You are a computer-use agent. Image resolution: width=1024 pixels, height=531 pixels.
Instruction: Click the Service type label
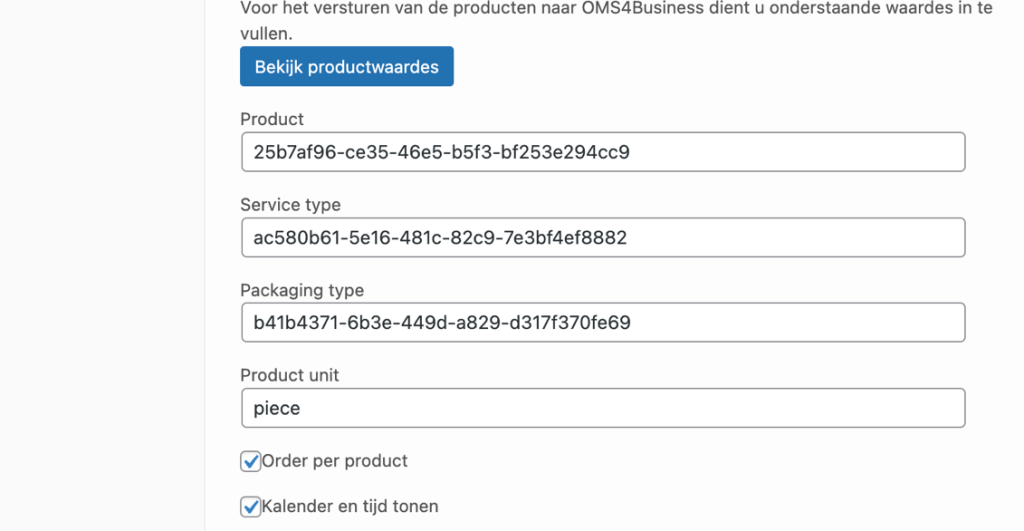(x=290, y=205)
